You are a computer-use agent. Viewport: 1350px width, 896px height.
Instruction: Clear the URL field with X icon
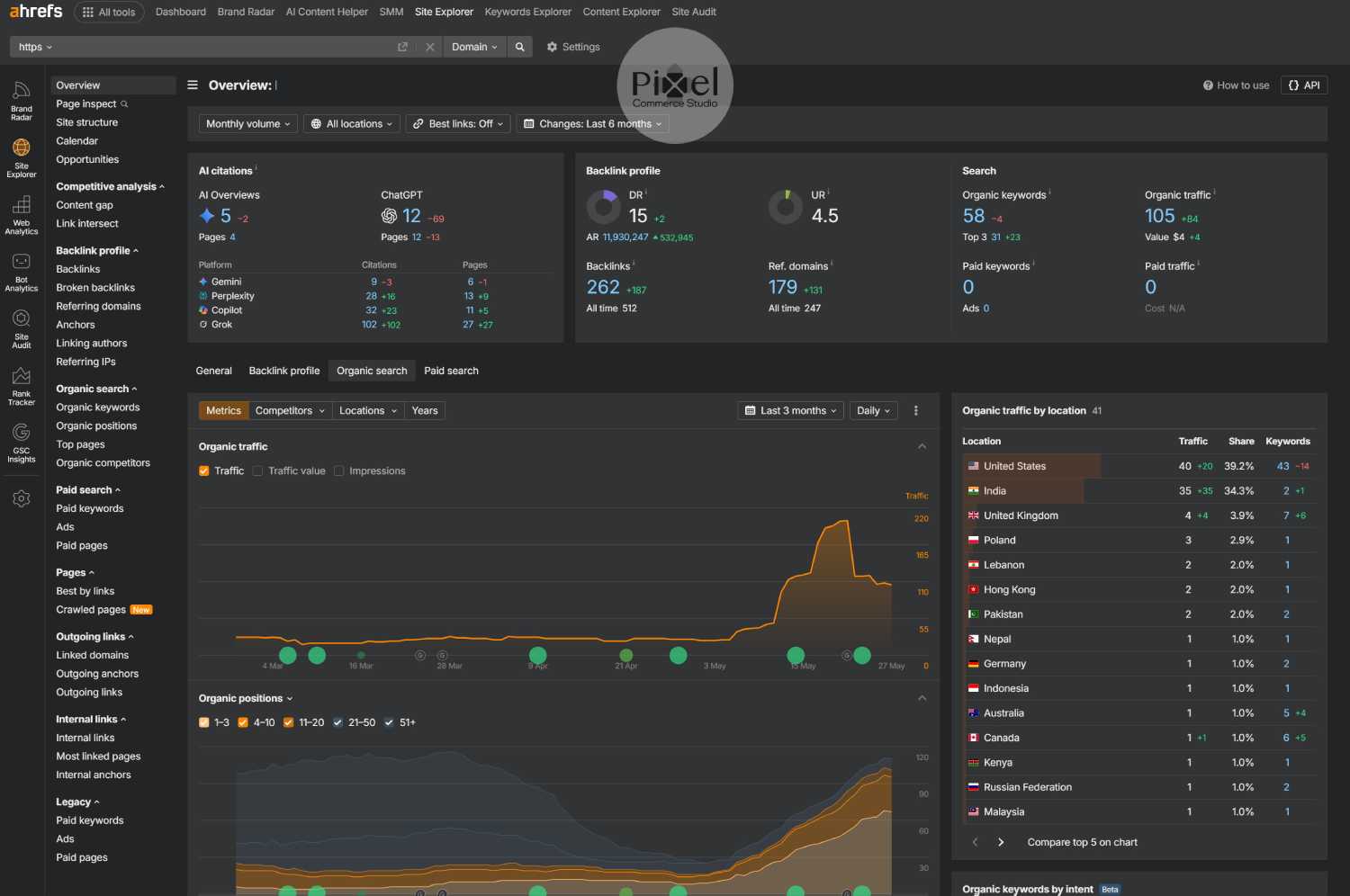click(x=430, y=47)
